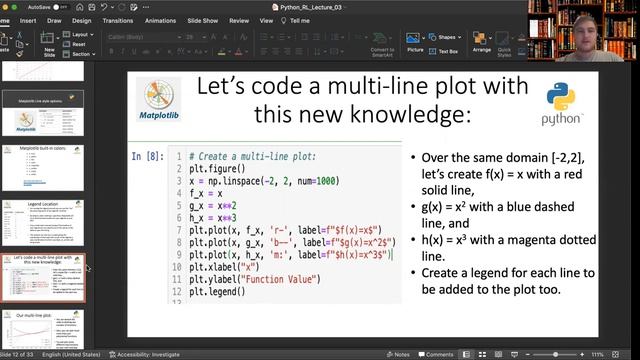The width and height of the screenshot is (640, 360).
Task: Click the Python logo on the slide
Action: click(562, 104)
